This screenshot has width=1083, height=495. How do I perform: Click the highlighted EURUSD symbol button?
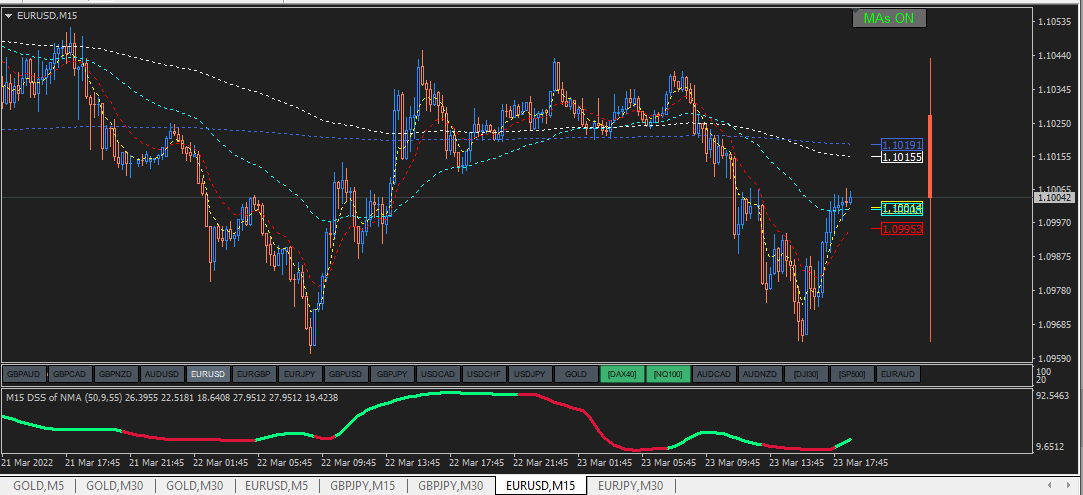point(208,374)
